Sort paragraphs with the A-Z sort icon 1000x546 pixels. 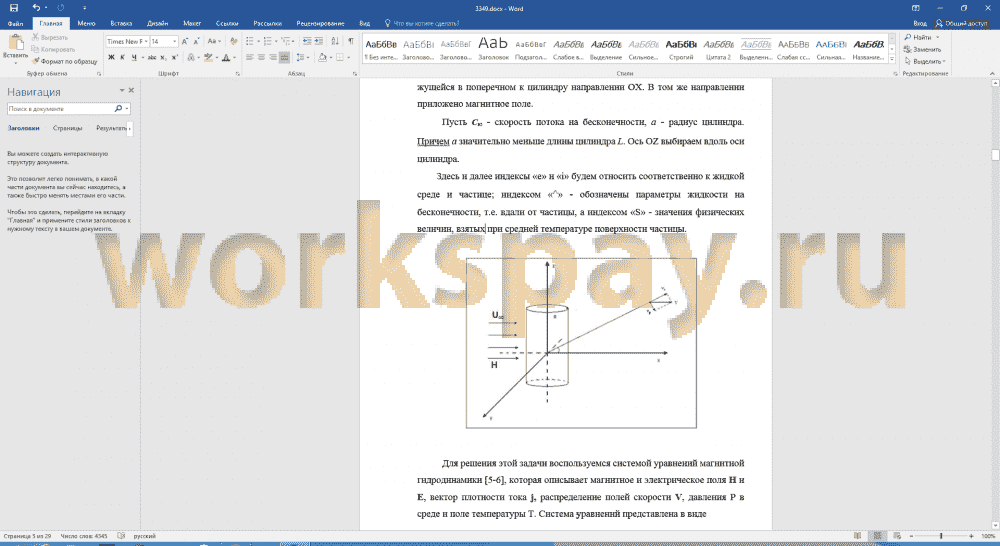(x=335, y=41)
